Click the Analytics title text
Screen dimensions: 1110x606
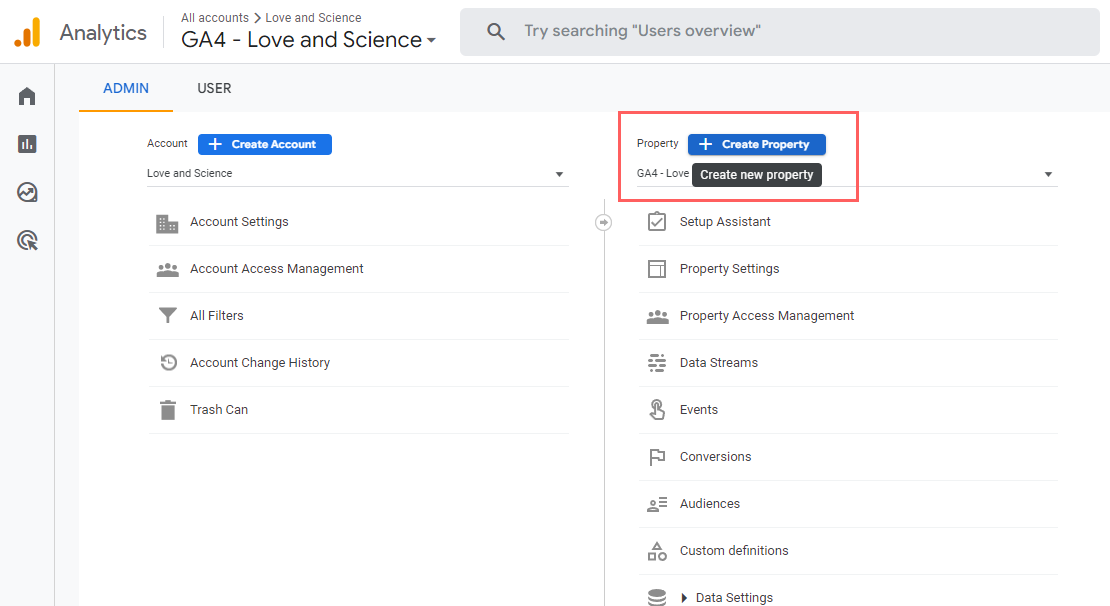click(103, 33)
